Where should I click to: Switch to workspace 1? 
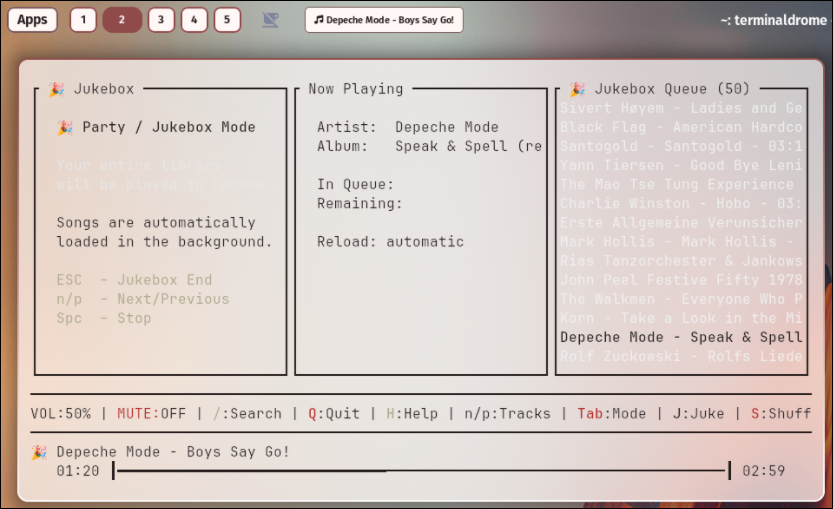[x=83, y=20]
